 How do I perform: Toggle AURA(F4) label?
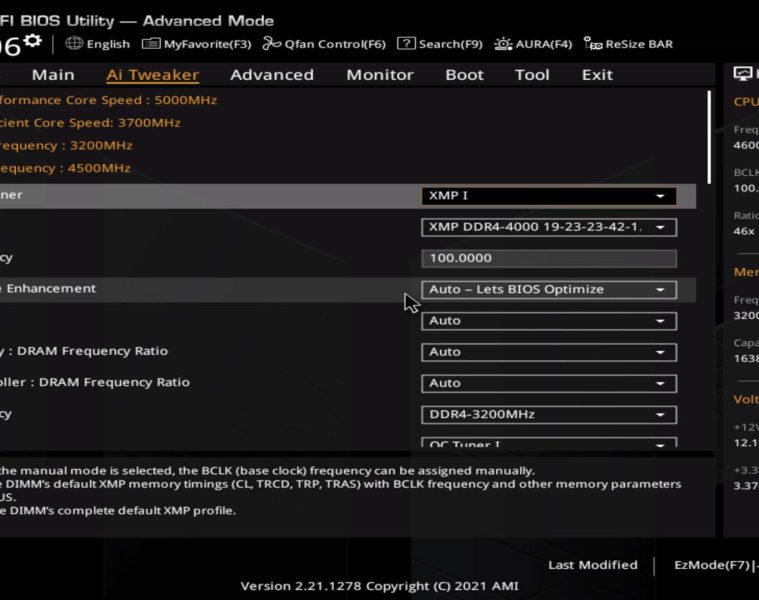coord(544,45)
